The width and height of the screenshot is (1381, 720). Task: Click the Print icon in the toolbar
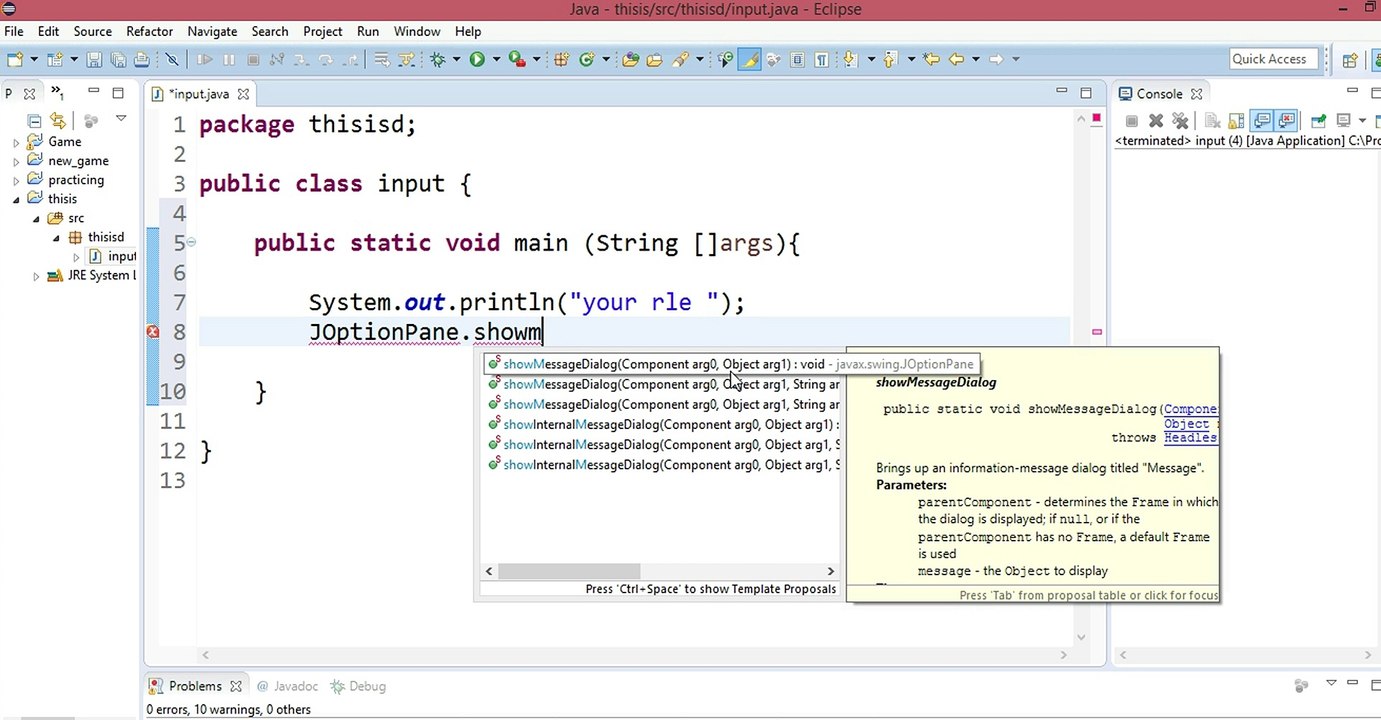tap(142, 59)
